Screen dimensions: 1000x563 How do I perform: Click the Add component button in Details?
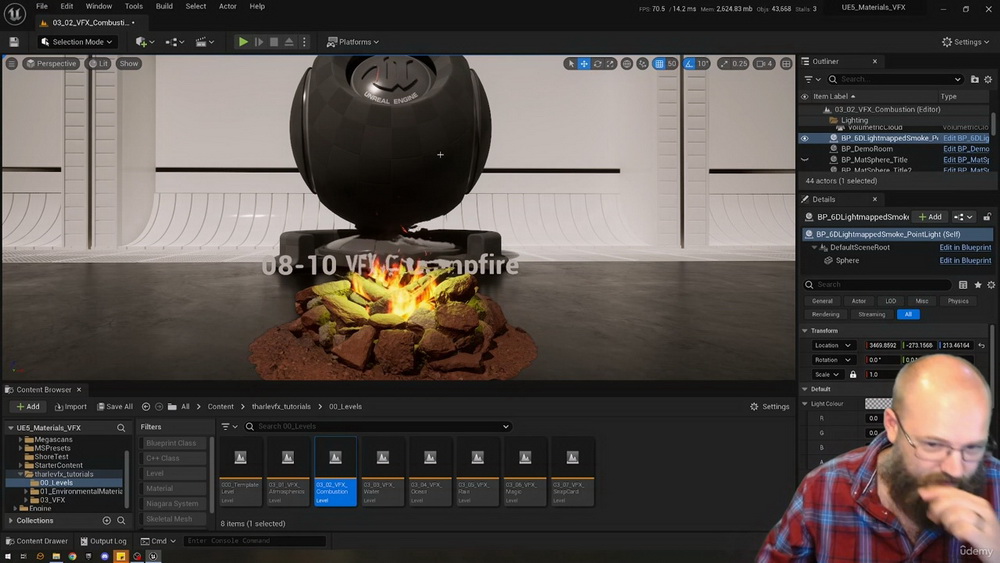pos(930,217)
